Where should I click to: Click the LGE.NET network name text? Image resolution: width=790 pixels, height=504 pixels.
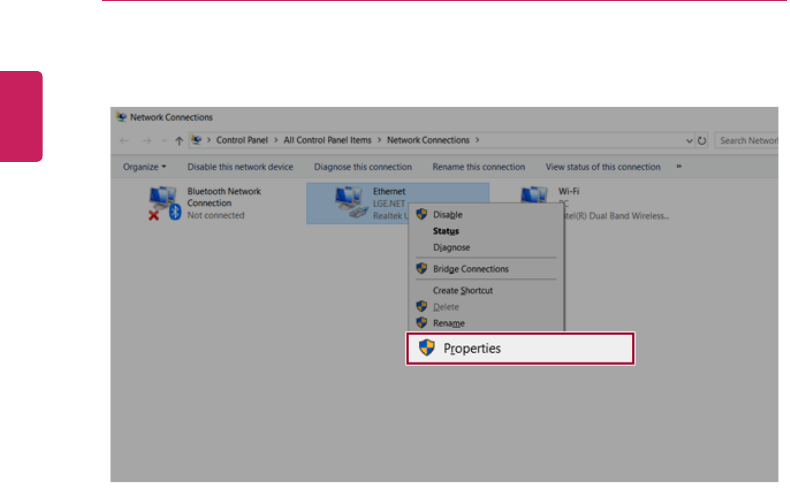coord(389,204)
